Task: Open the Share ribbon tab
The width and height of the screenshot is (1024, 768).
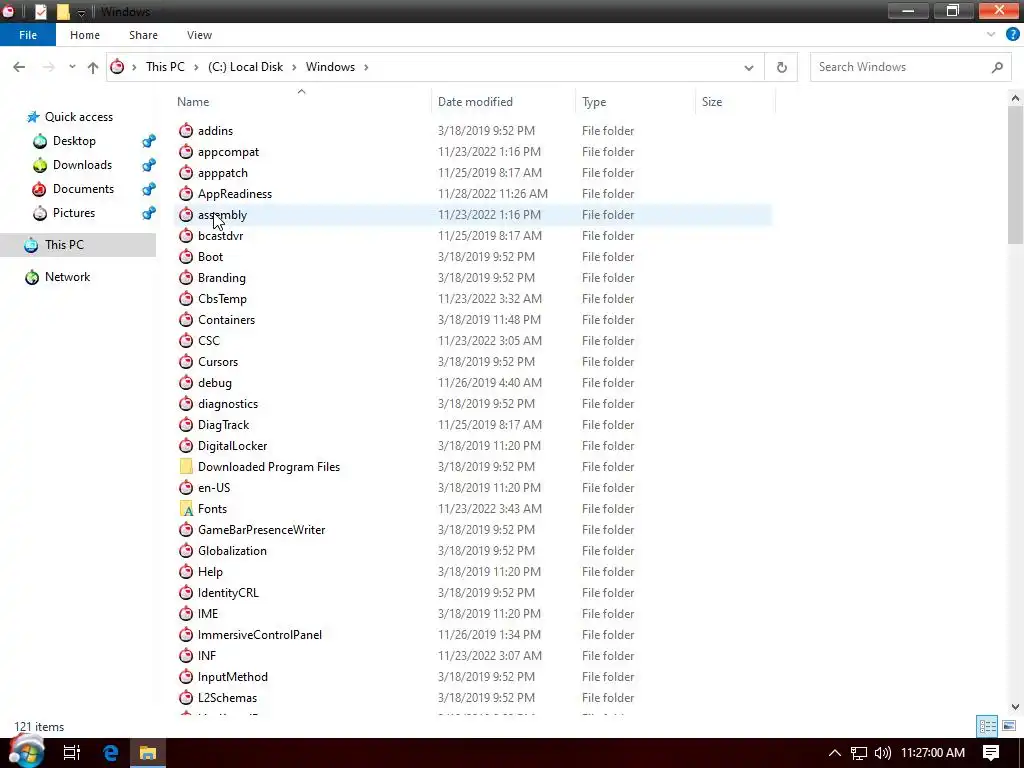Action: [143, 35]
